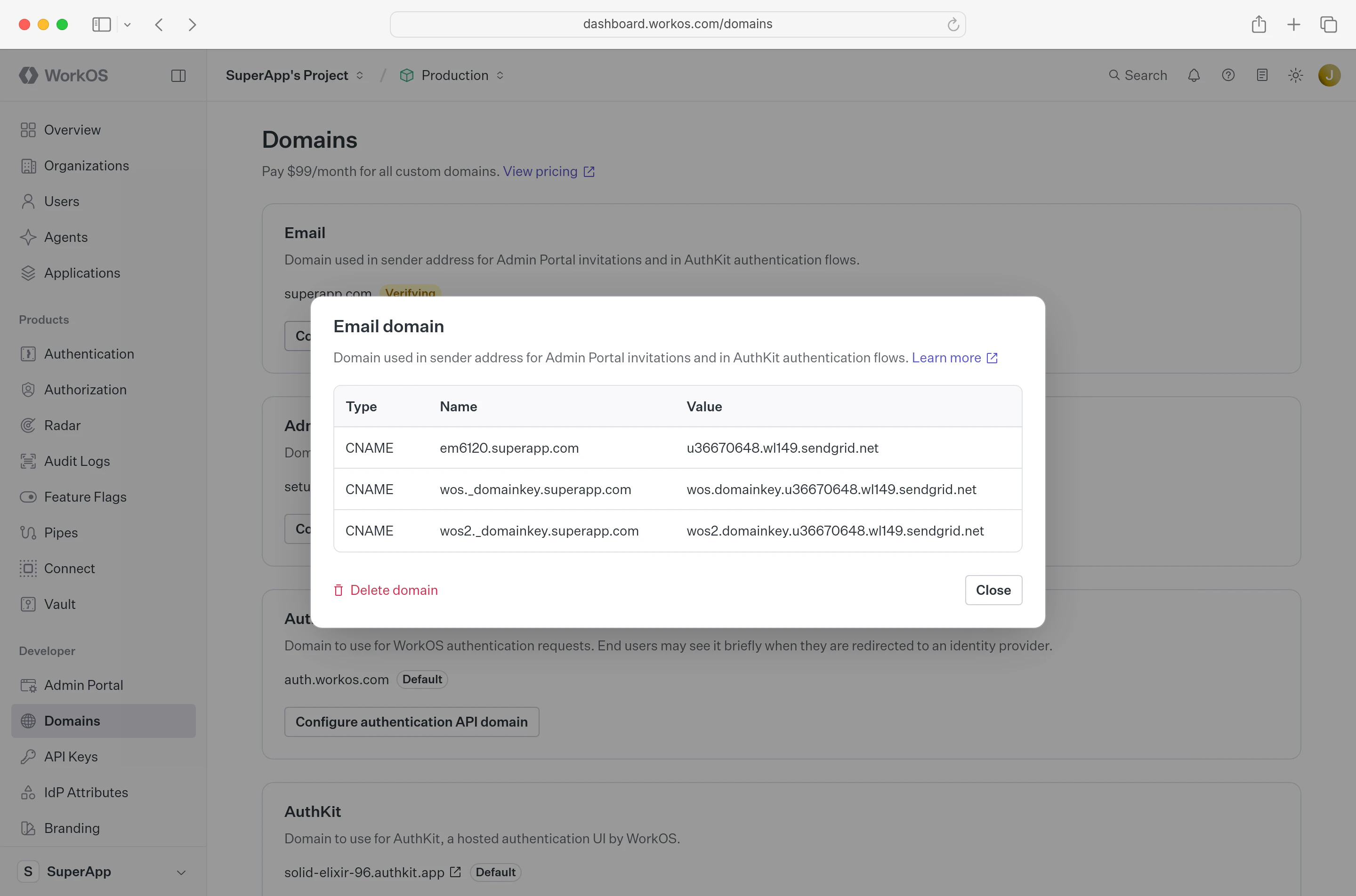Show the tab overview icon
This screenshot has height=896, width=1356.
[x=1329, y=24]
